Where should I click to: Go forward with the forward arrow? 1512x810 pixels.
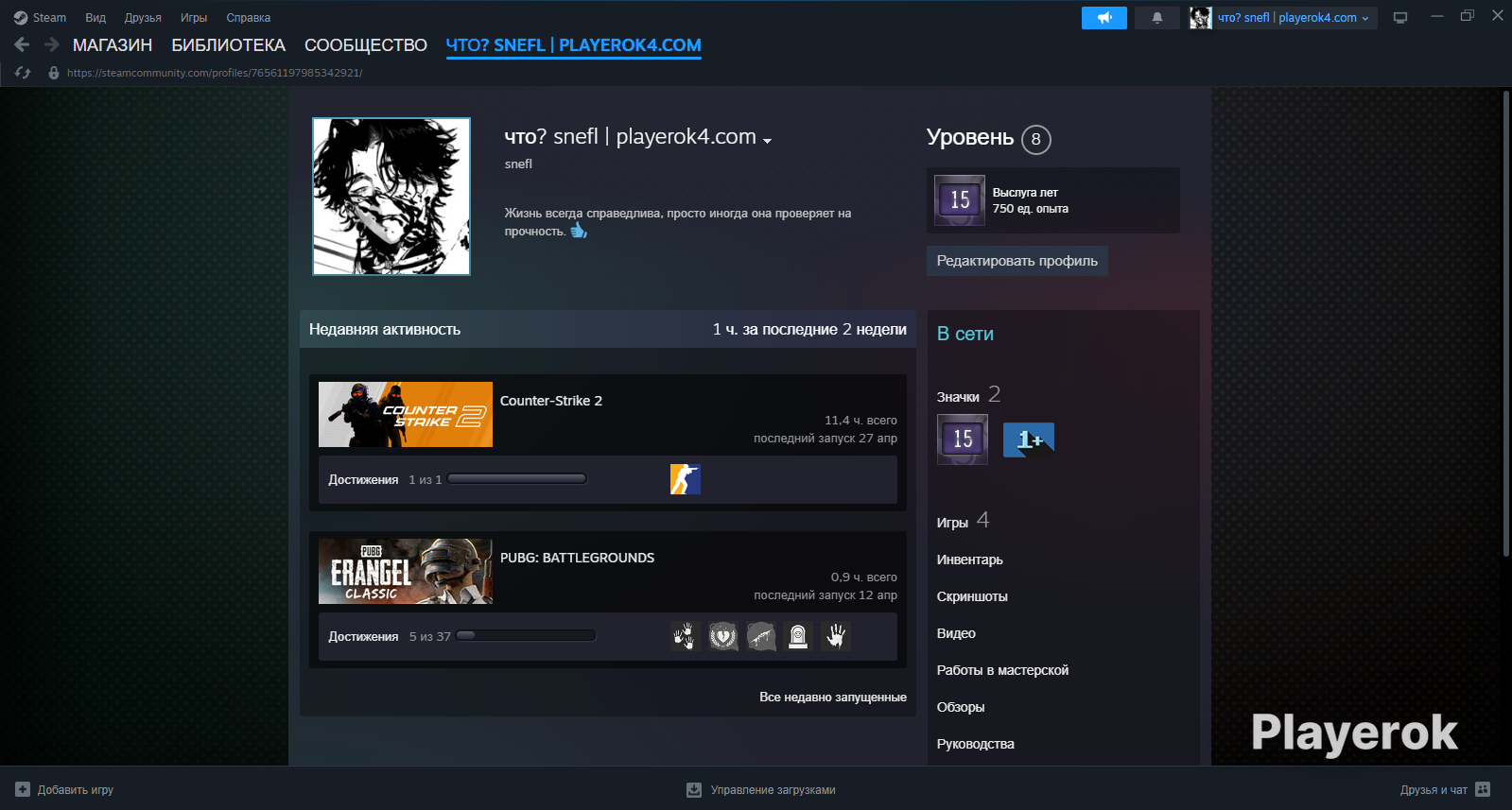[52, 44]
